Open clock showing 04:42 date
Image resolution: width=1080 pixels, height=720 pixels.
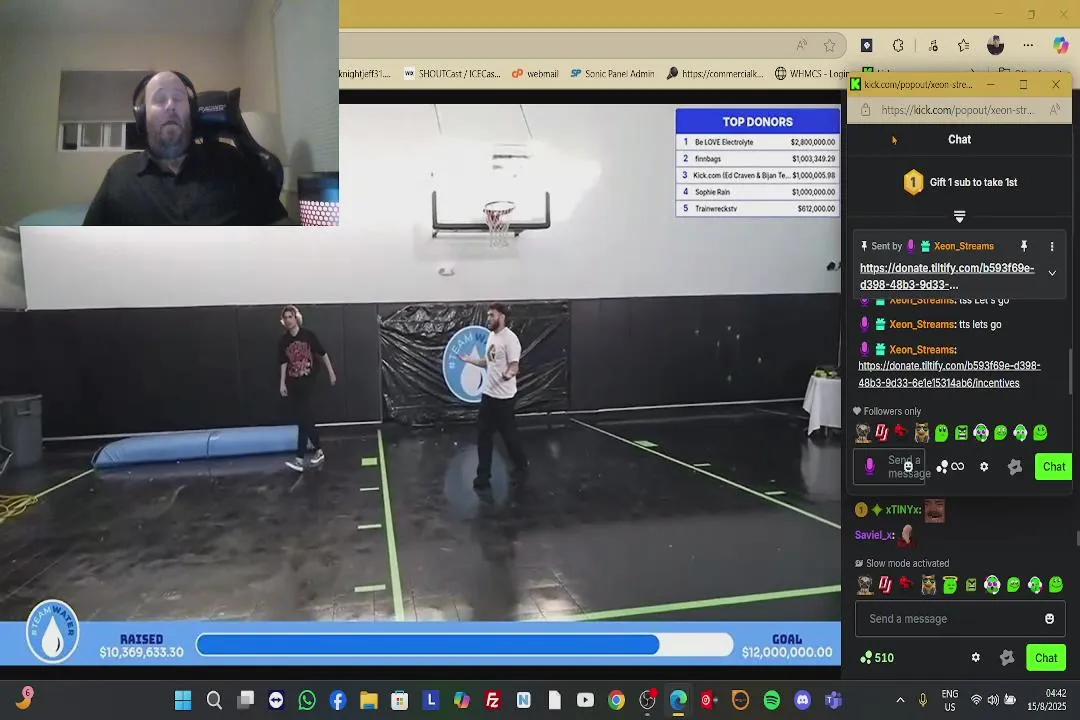(1046, 700)
